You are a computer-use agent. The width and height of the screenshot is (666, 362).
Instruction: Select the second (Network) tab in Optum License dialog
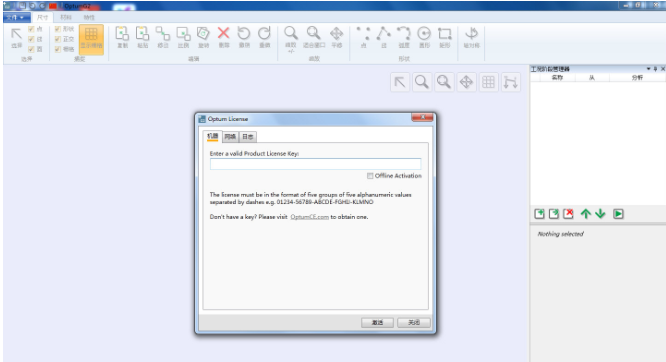(x=230, y=137)
